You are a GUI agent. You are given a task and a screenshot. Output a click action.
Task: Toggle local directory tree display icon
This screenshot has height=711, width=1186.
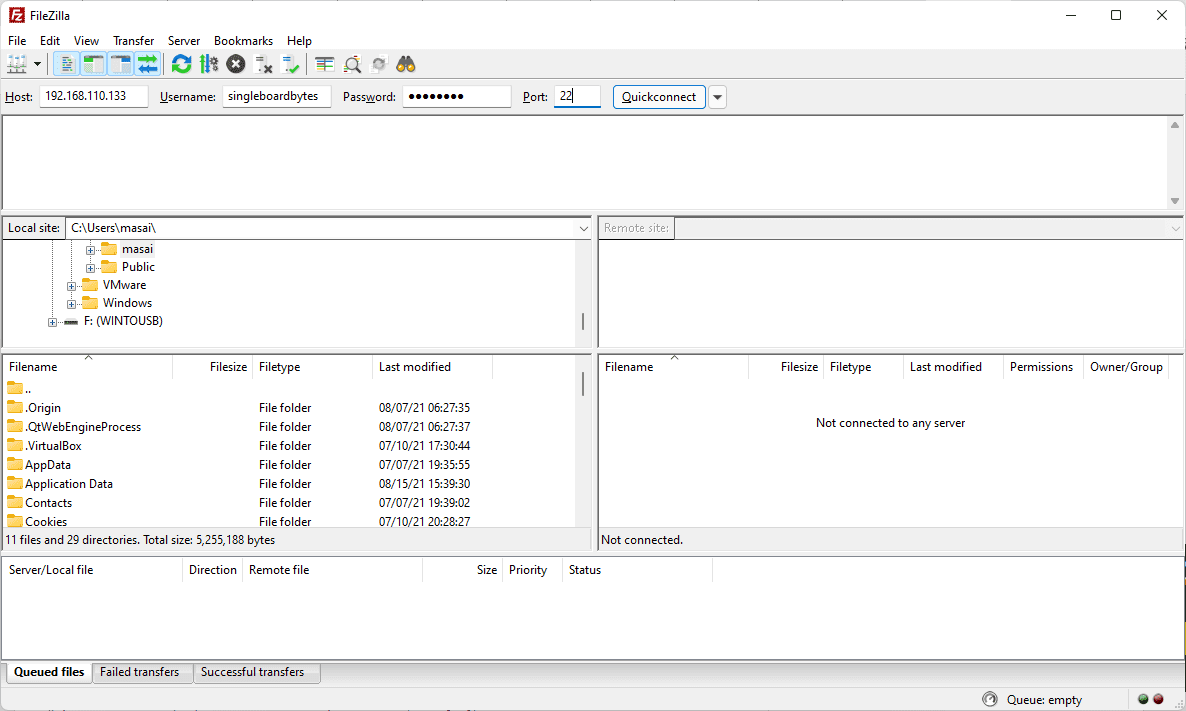tap(94, 64)
